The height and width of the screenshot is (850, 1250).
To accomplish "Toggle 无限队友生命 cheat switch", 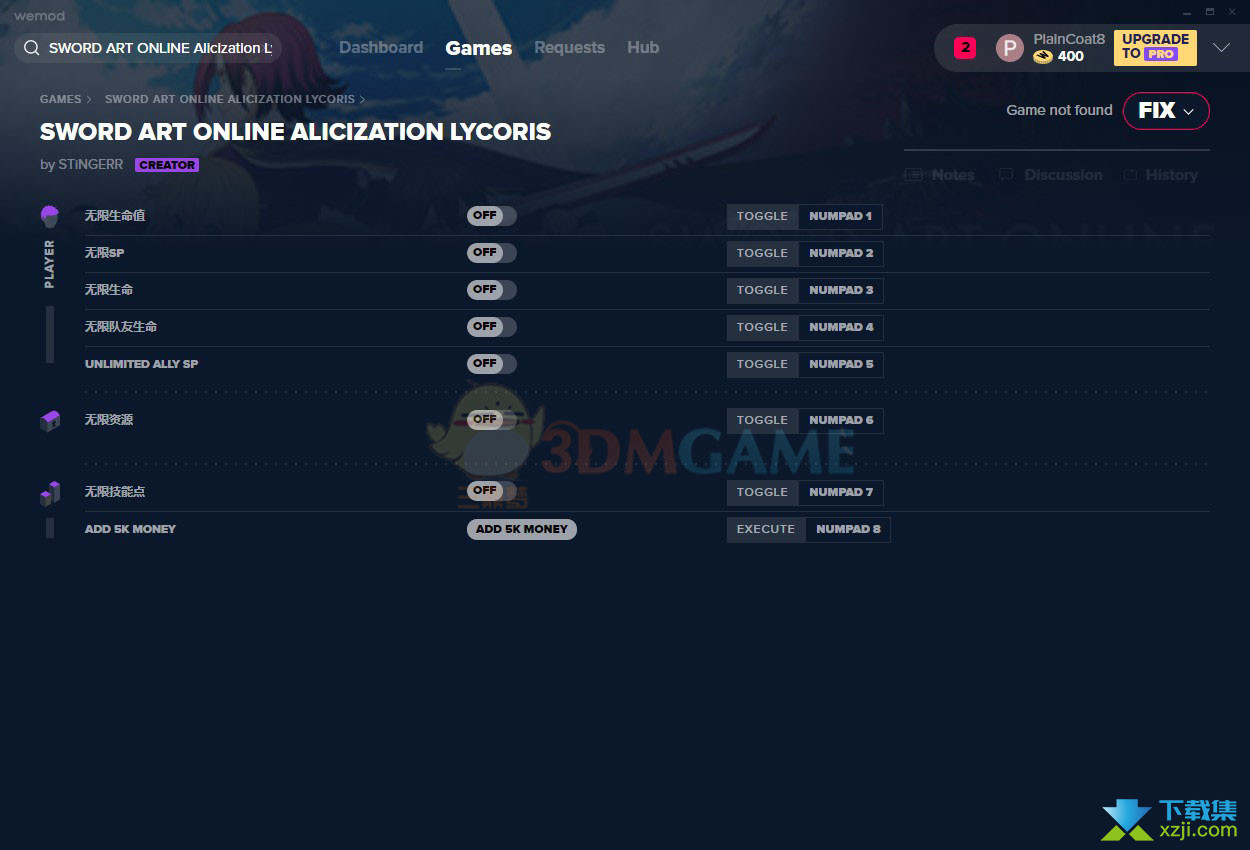I will pos(492,327).
